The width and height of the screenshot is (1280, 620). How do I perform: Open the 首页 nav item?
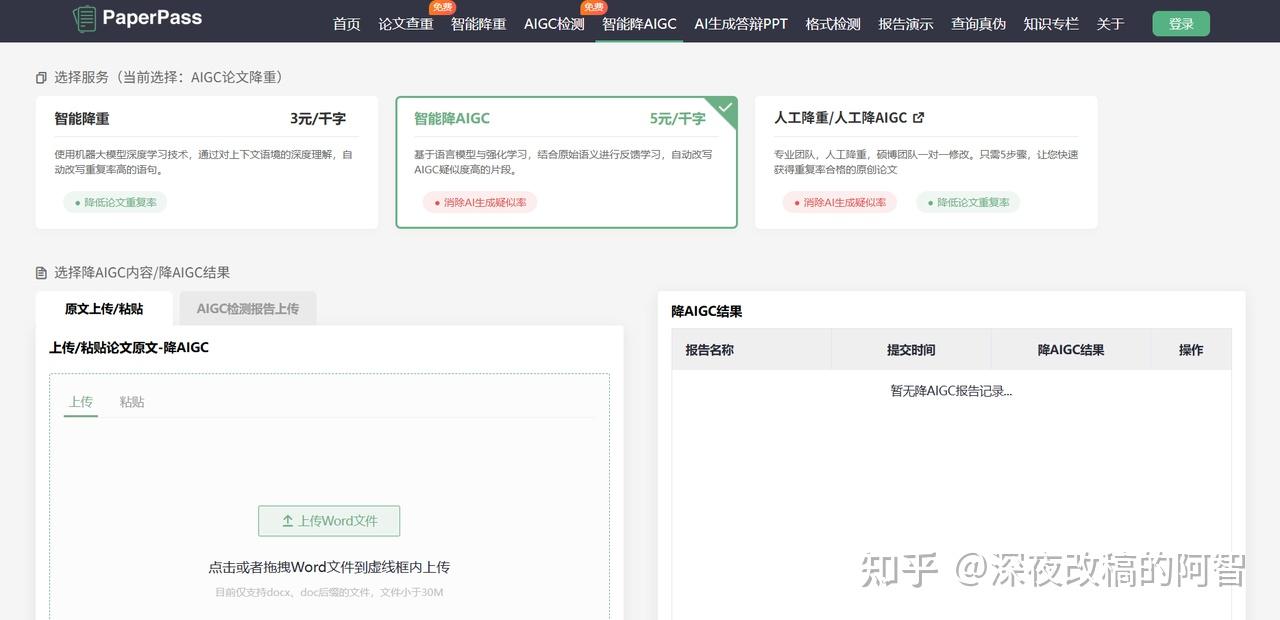pyautogui.click(x=346, y=24)
